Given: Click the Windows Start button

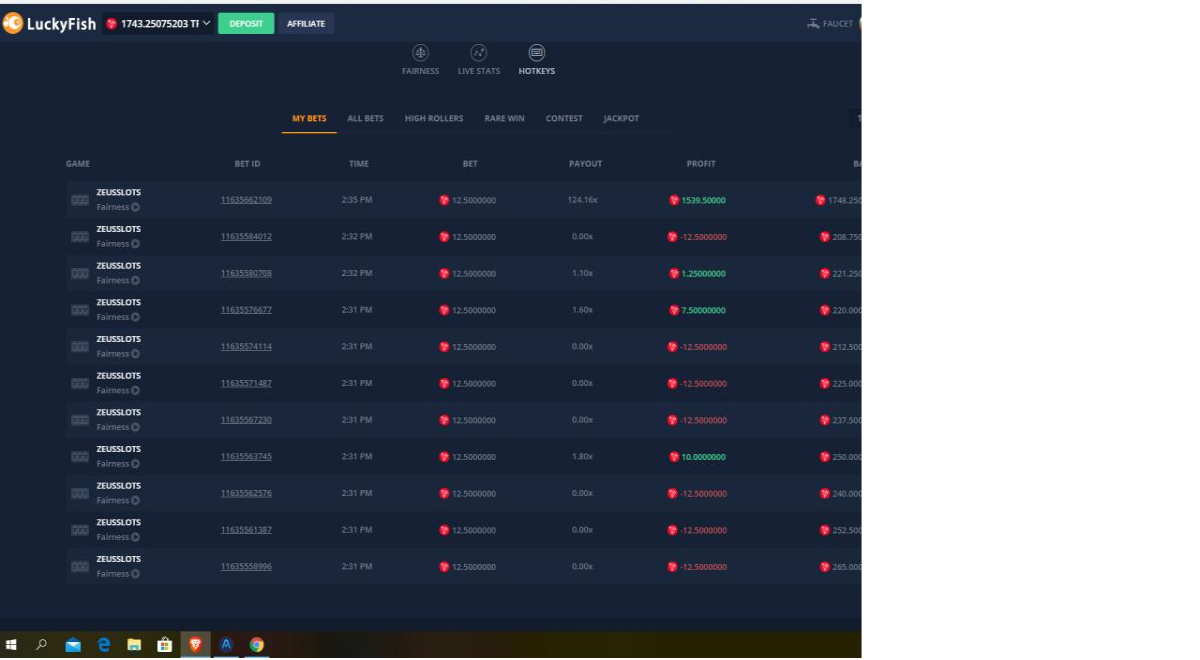Looking at the screenshot, I should [12, 645].
